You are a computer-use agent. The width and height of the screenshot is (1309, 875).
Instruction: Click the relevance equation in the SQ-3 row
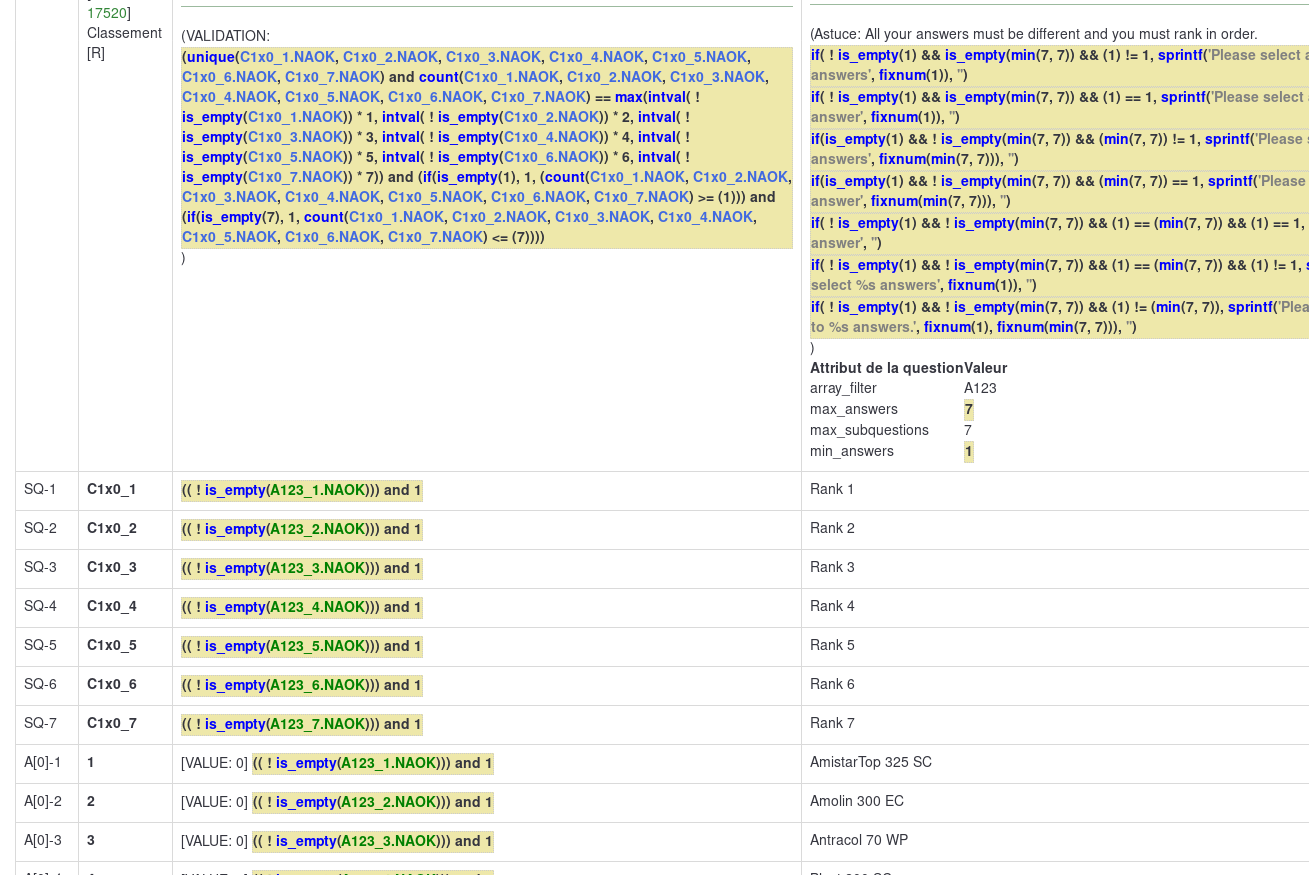(x=302, y=568)
